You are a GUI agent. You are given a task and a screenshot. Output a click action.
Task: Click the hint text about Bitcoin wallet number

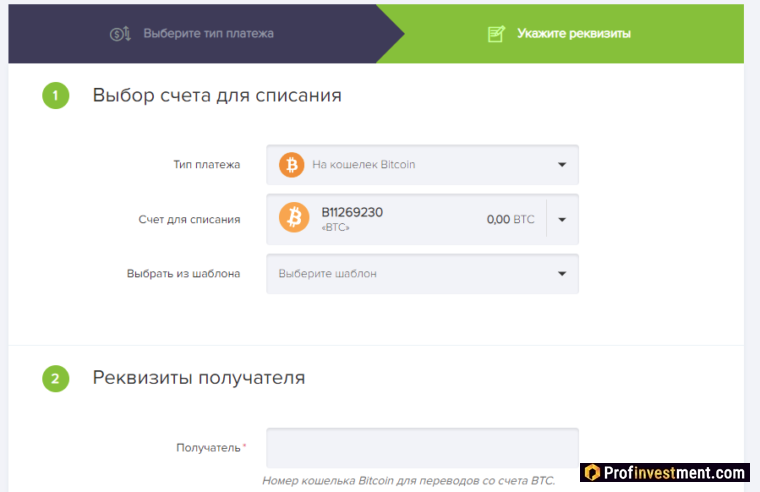(x=409, y=481)
